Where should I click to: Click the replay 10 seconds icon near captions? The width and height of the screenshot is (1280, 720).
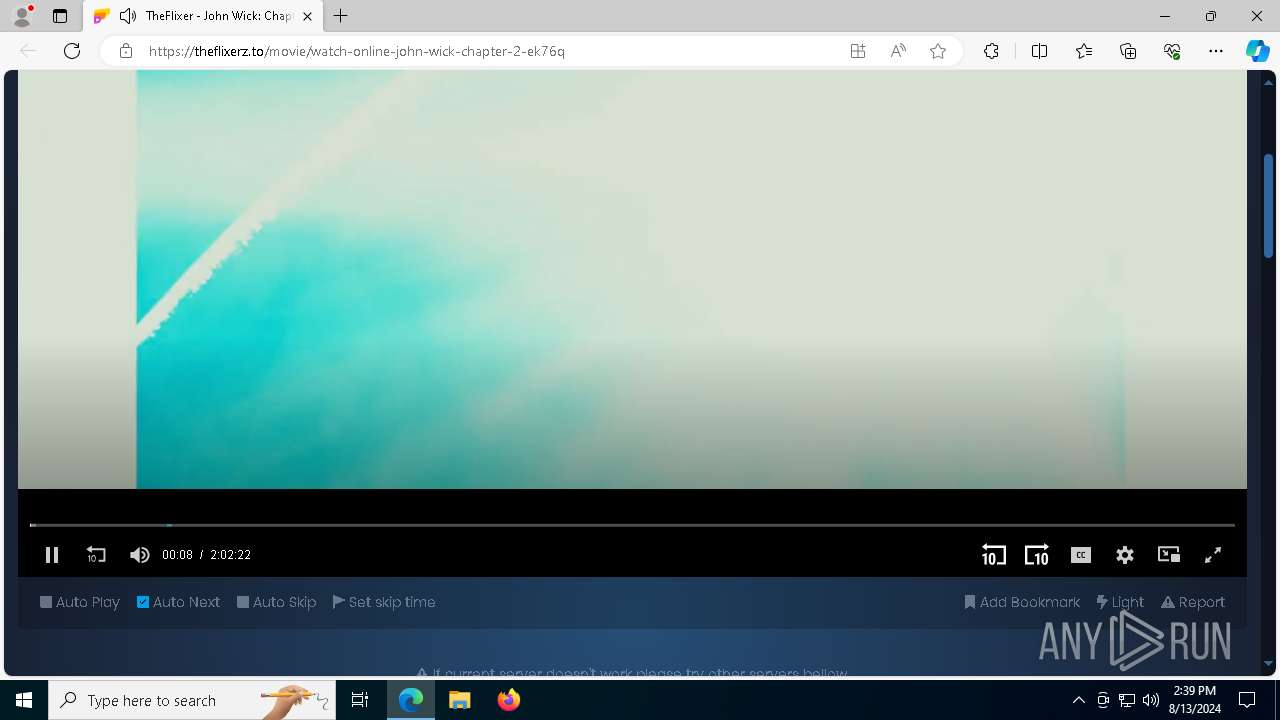tap(993, 555)
